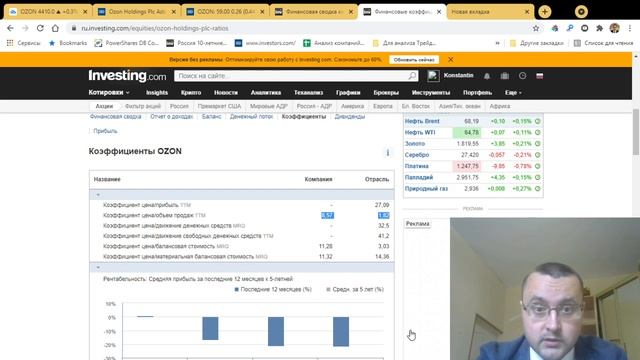Click the clock icon in the Платина row
The width and height of the screenshot is (640, 360).
pyautogui.click(x=538, y=166)
